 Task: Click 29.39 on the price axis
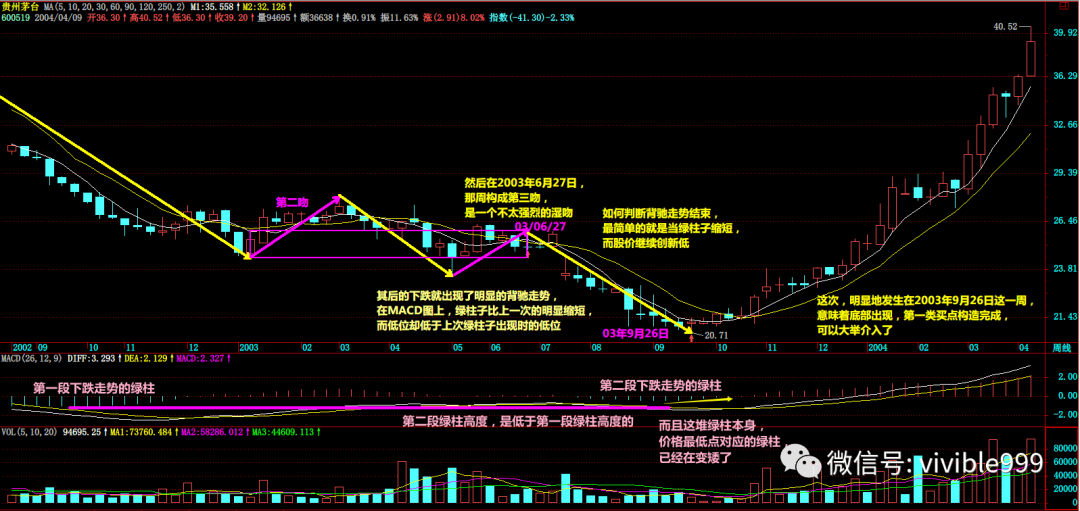1064,173
